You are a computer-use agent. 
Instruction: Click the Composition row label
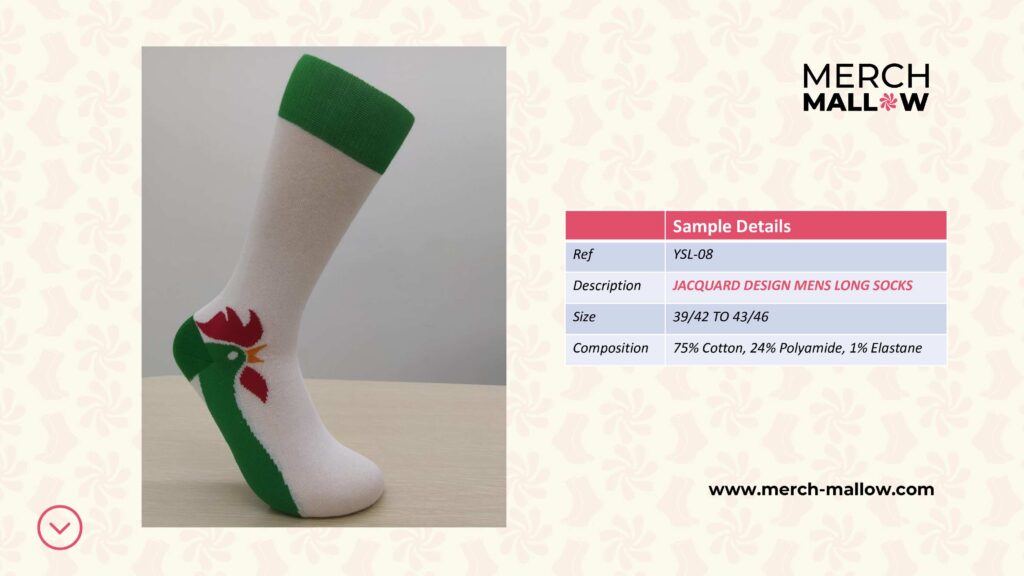[611, 348]
